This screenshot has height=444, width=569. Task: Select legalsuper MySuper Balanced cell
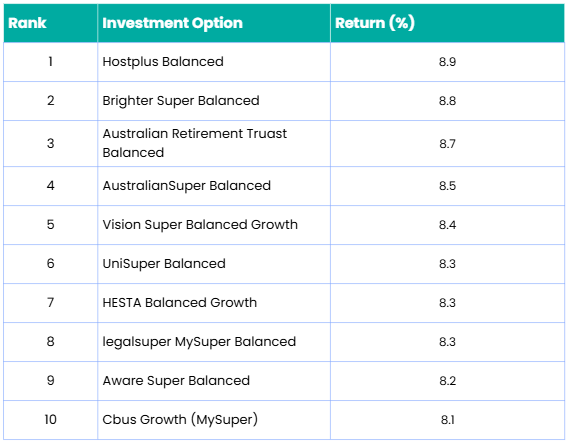(x=214, y=342)
